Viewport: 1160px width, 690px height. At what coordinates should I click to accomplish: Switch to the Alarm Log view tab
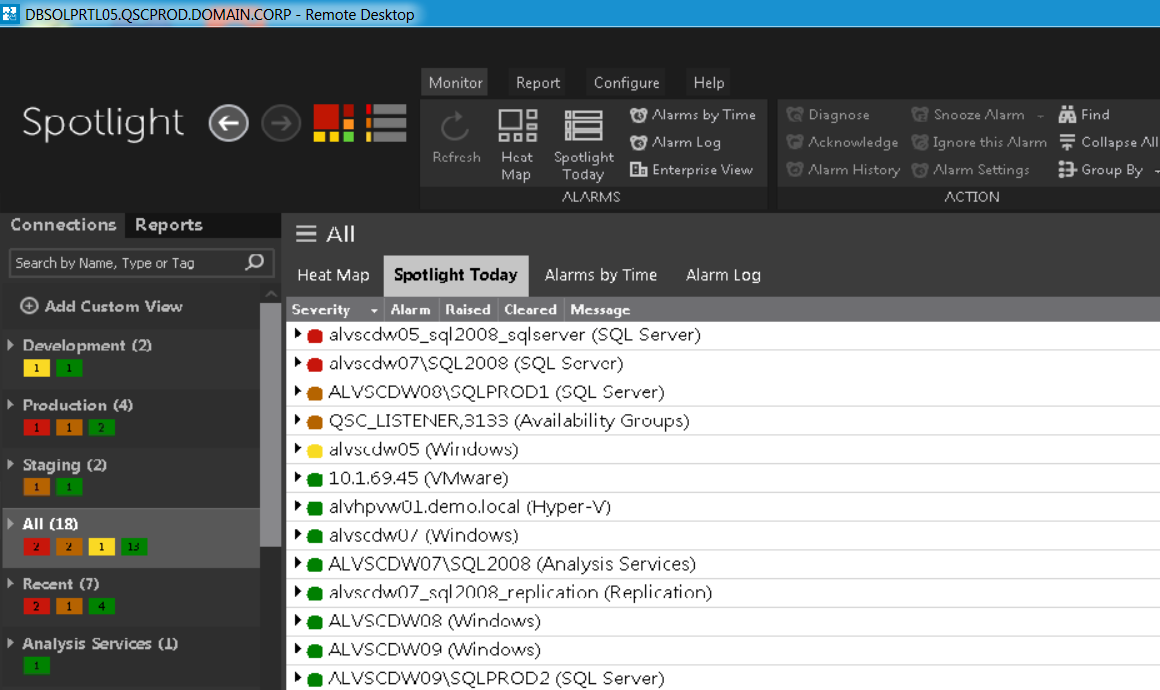tap(723, 275)
